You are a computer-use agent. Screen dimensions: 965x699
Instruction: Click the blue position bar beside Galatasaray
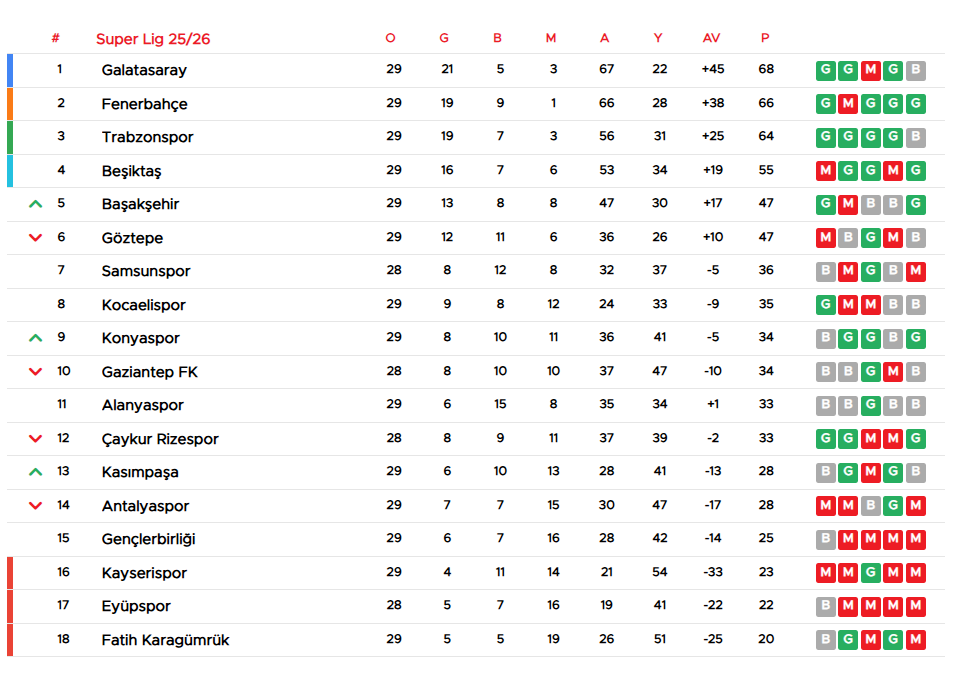[10, 70]
